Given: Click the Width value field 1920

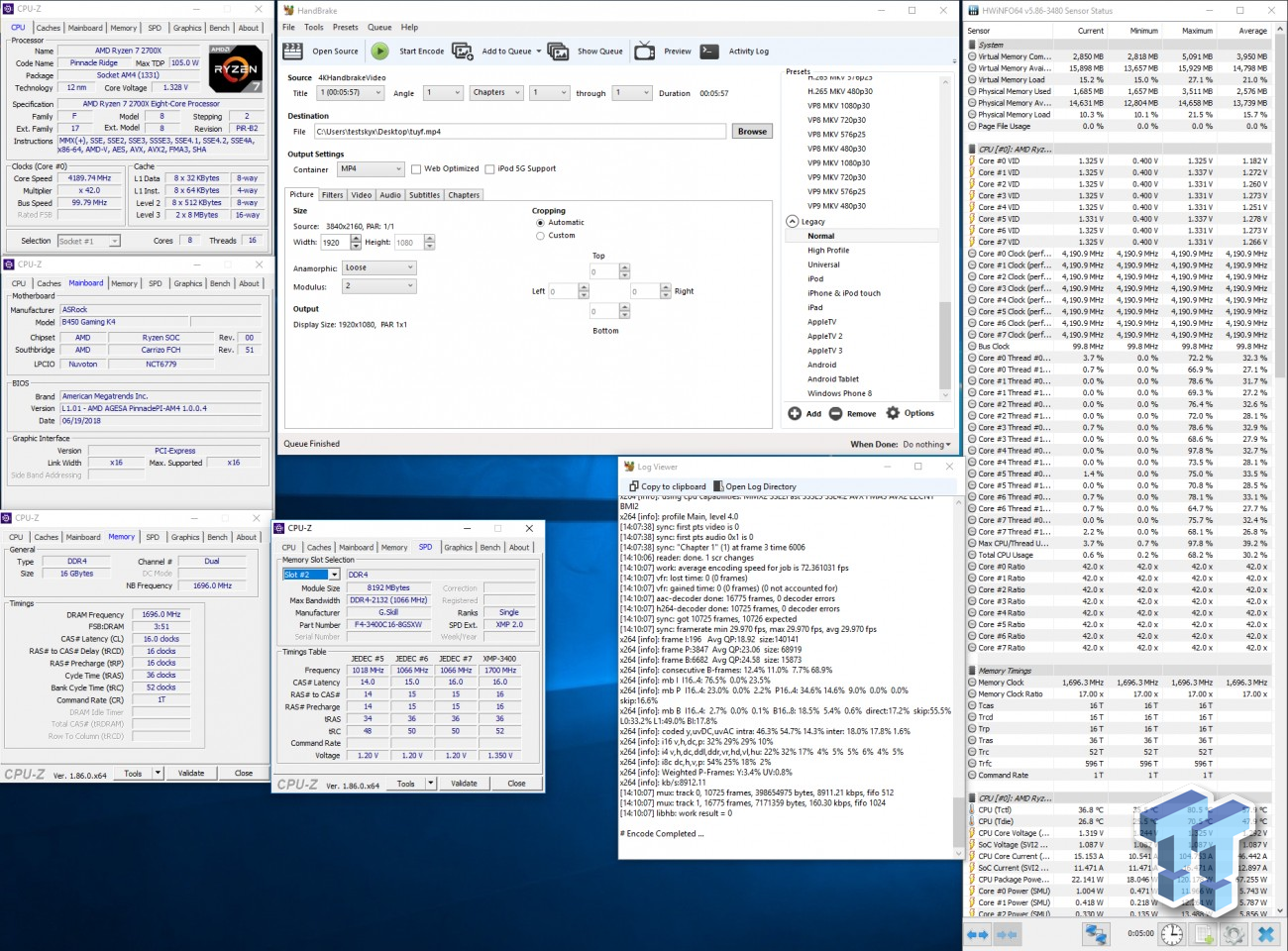Looking at the screenshot, I should pos(335,243).
